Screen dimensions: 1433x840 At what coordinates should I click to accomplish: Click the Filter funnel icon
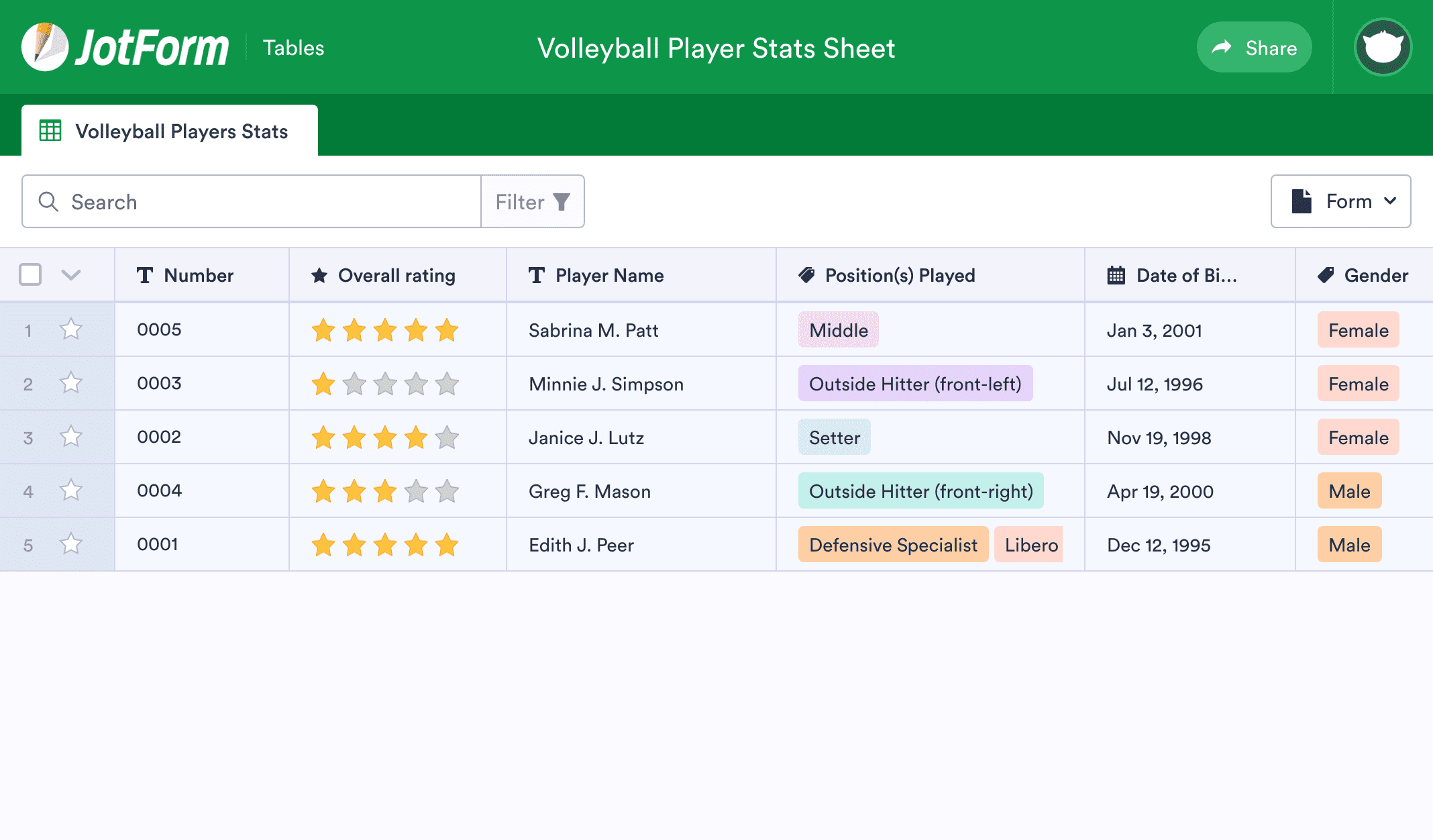click(x=561, y=201)
